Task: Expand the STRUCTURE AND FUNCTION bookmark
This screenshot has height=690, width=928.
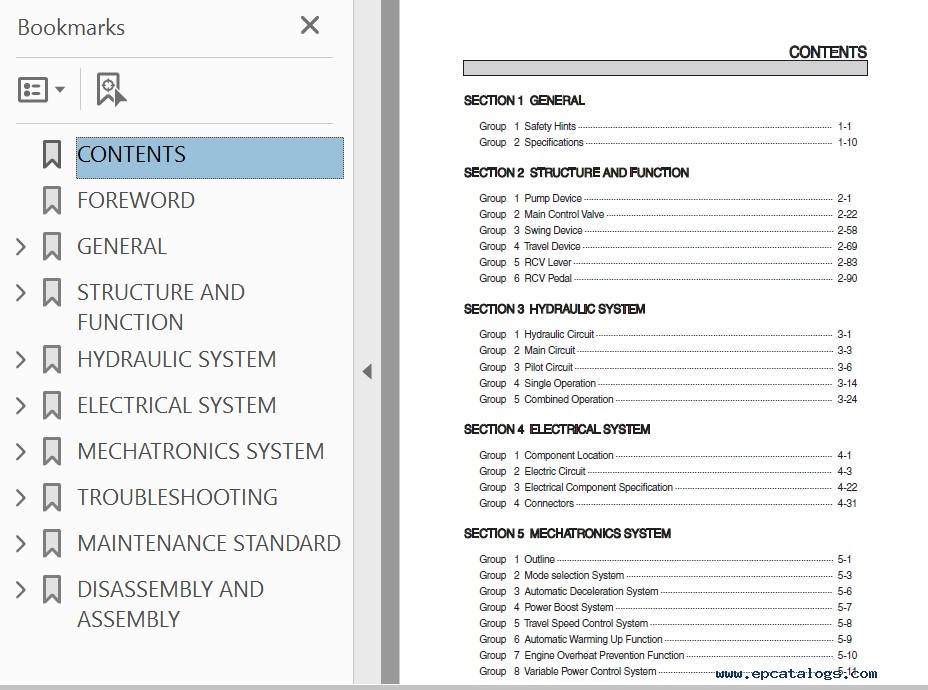Action: pos(21,293)
